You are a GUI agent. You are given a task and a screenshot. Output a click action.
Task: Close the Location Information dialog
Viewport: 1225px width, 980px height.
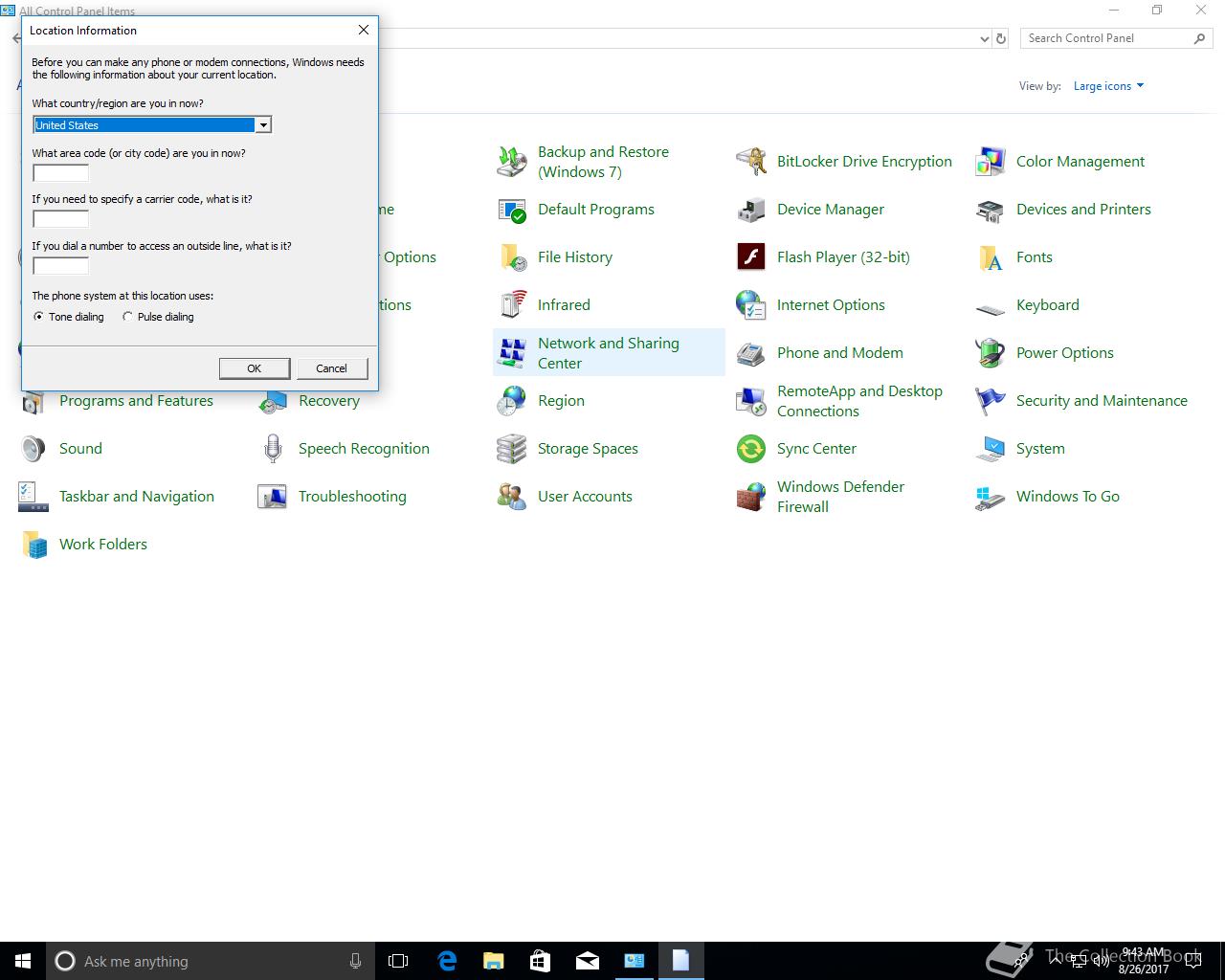click(x=364, y=30)
